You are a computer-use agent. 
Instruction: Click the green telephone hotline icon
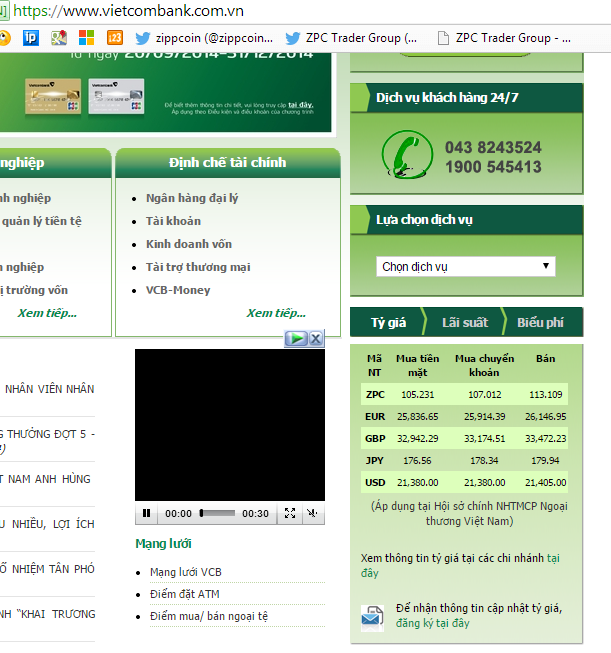tap(407, 155)
